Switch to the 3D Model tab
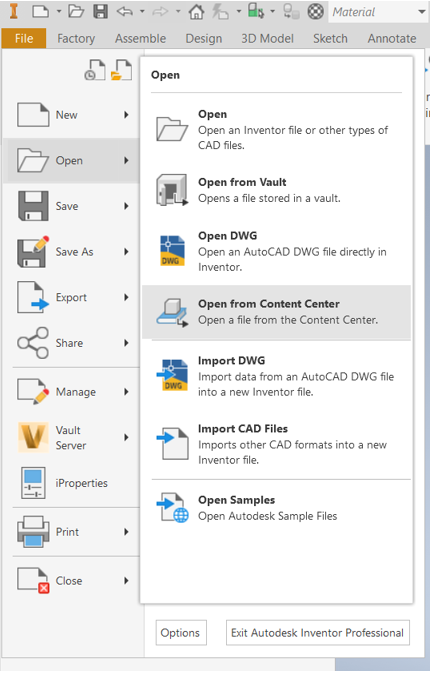The height and width of the screenshot is (673, 431). 267,39
